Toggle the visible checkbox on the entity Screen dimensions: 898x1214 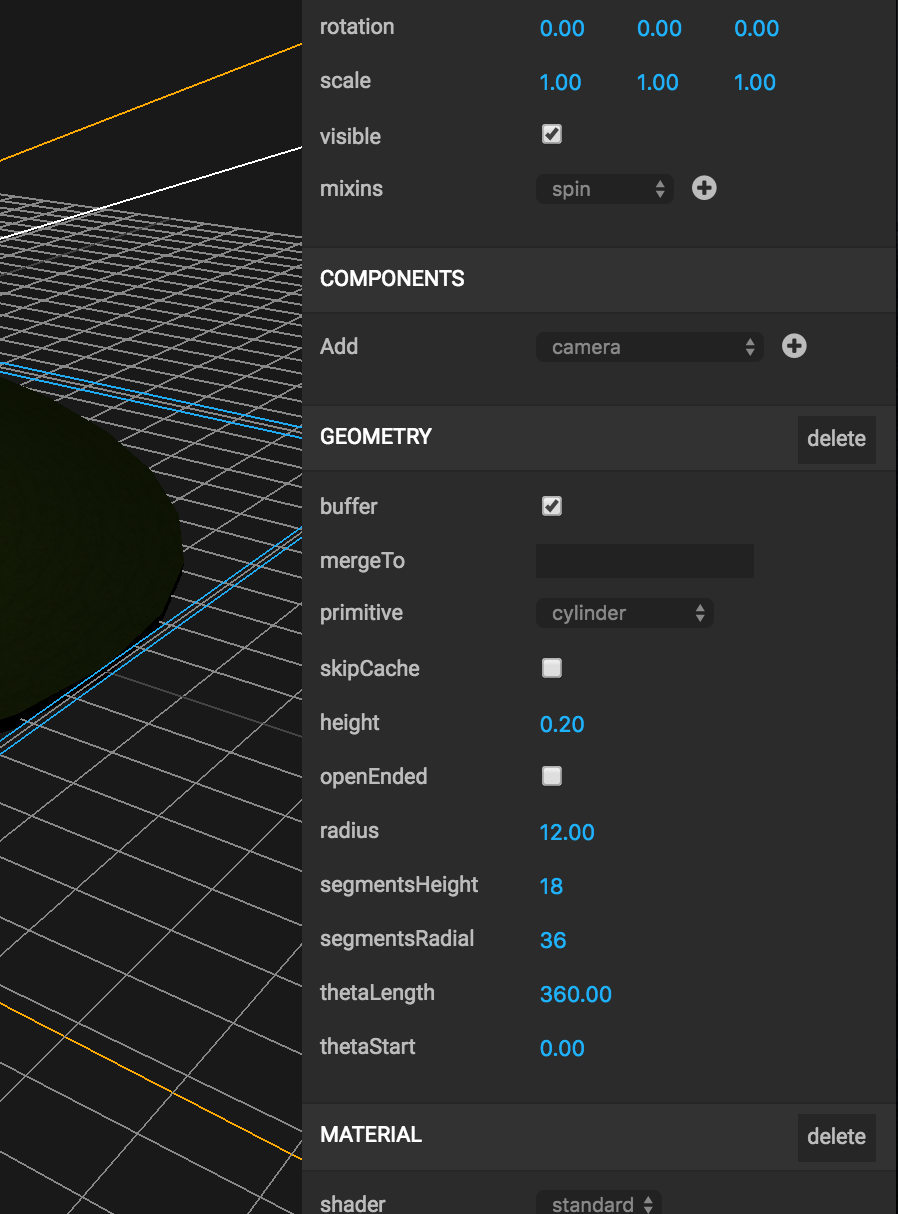(x=551, y=134)
